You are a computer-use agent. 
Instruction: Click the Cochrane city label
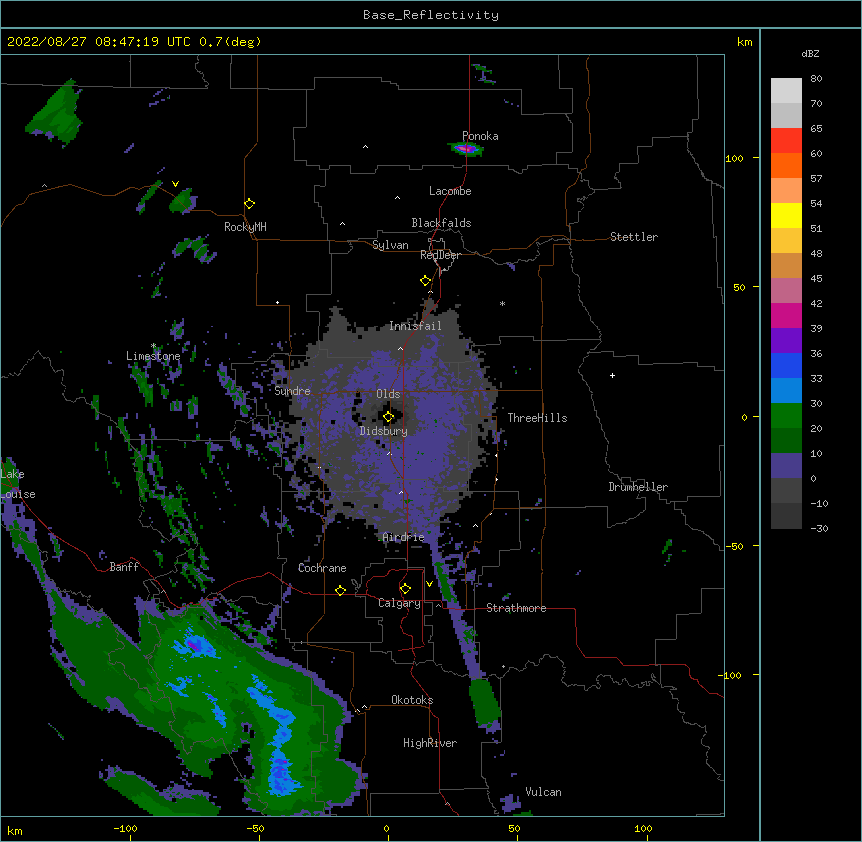tap(322, 568)
